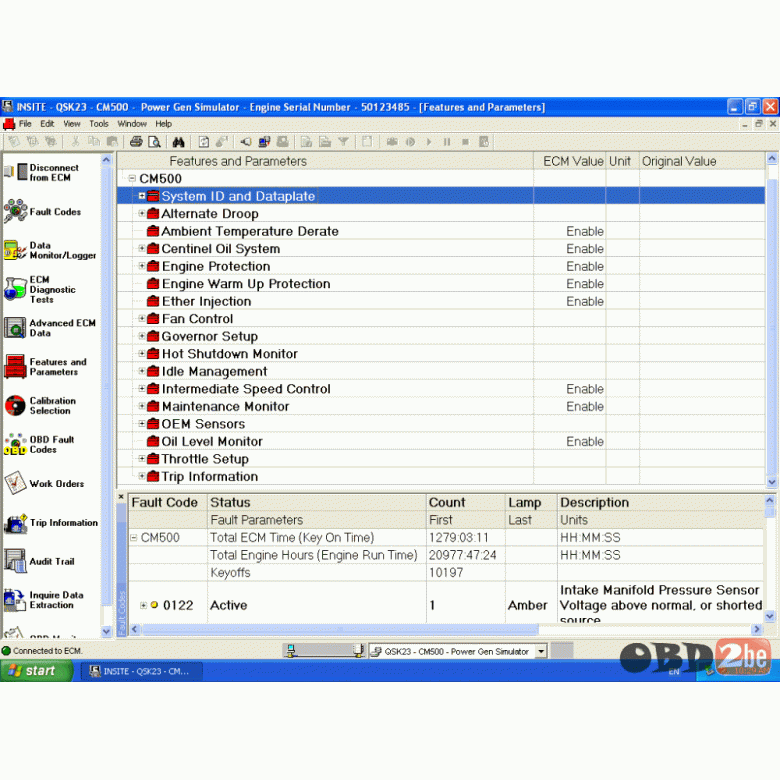
Task: Open Inquire Data Extraction
Action: point(44,600)
